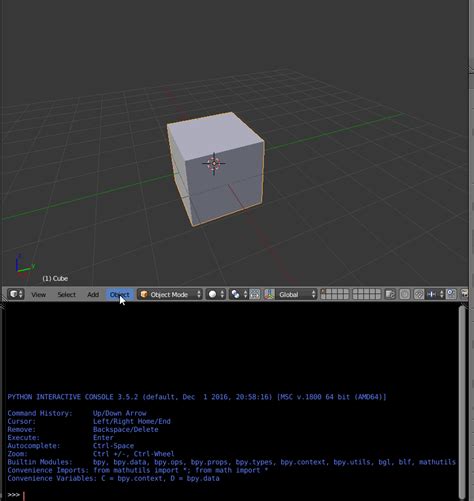The image size is (474, 501).
Task: Click the first block of scene layer buttons
Action: (335, 294)
